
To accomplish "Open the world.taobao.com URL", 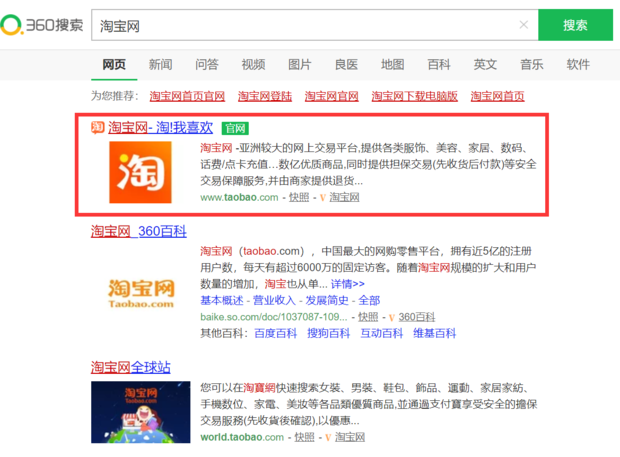I will click(242, 437).
